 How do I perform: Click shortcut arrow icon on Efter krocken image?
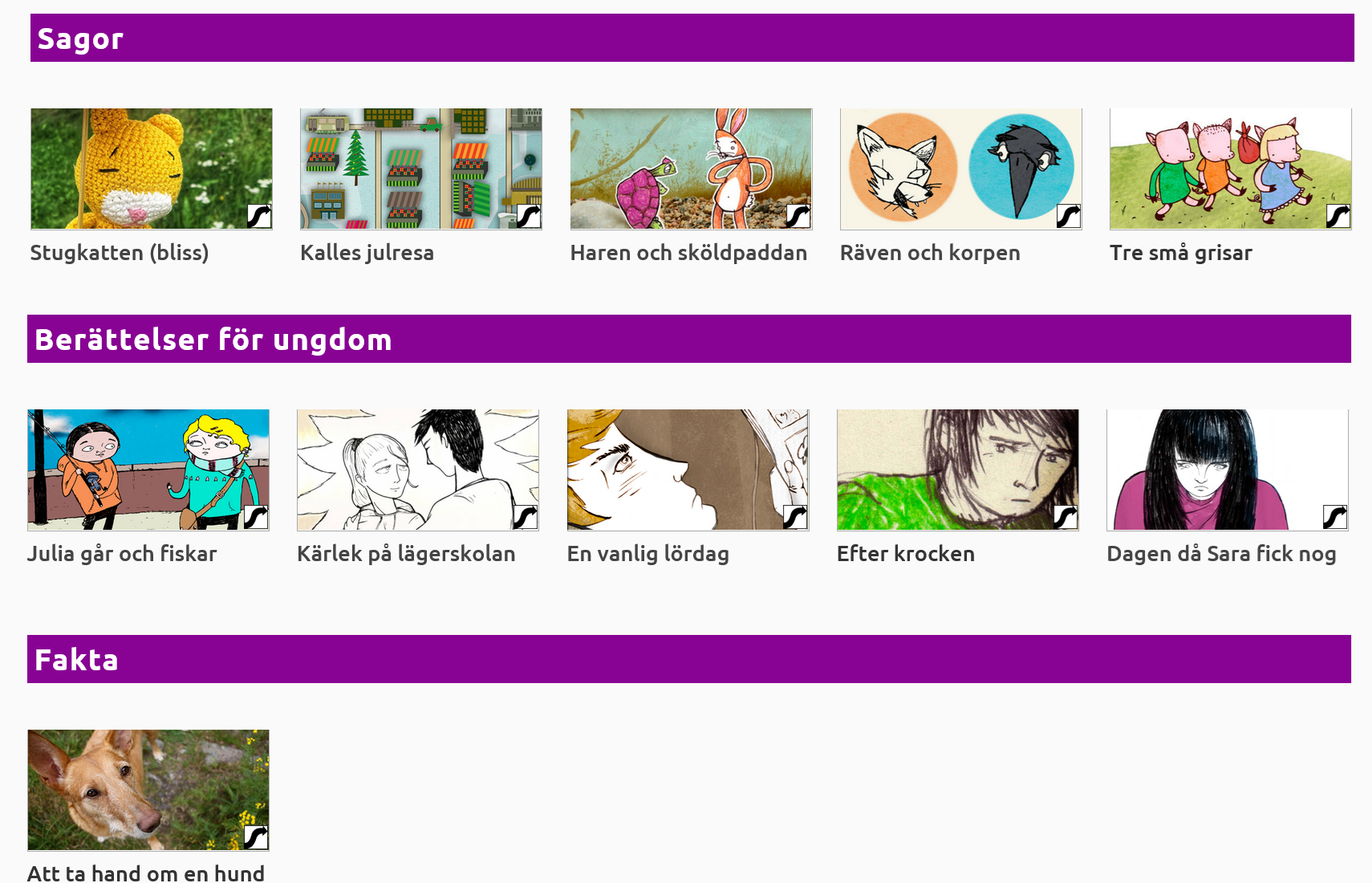1066,517
